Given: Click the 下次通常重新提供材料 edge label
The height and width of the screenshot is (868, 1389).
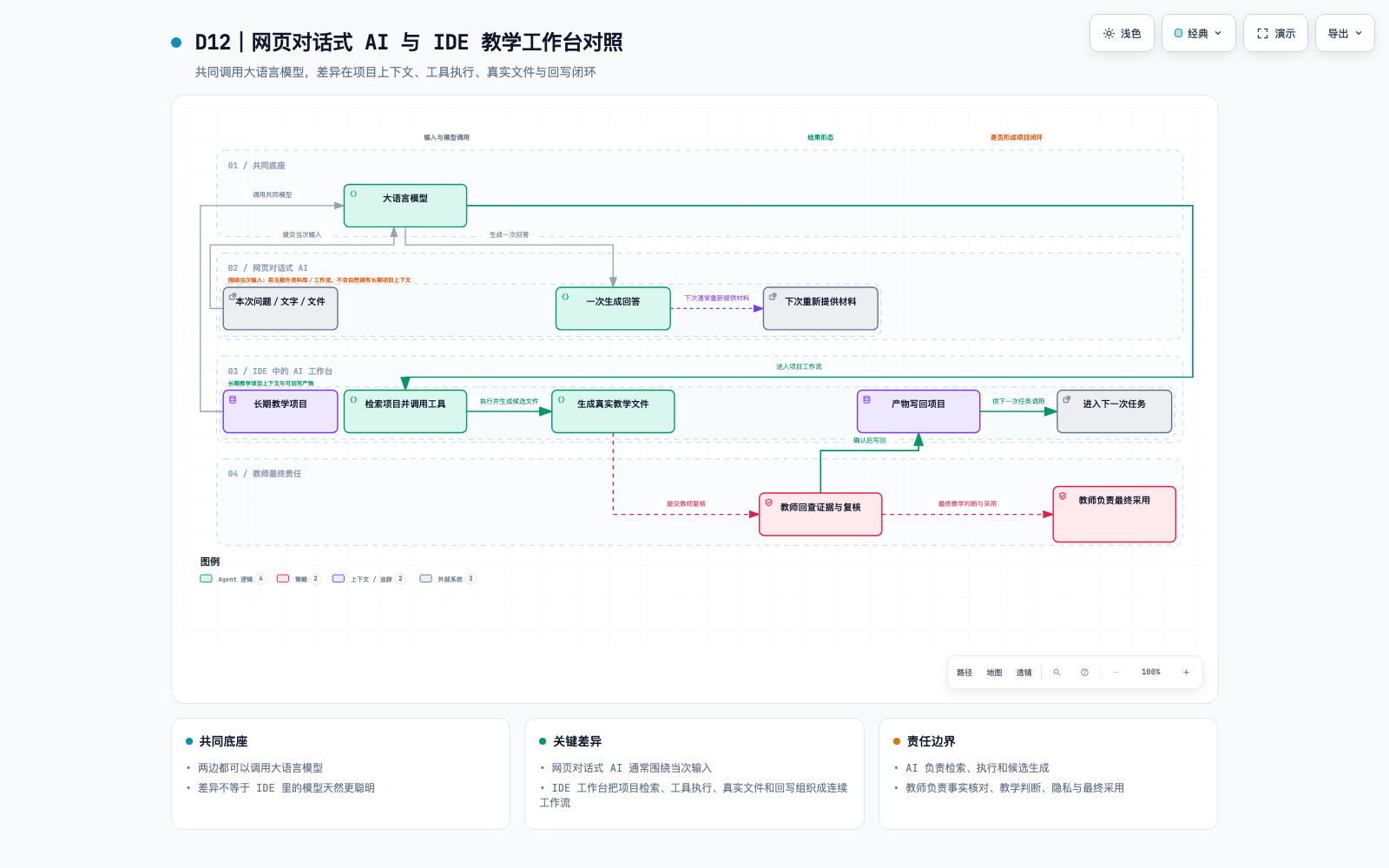Looking at the screenshot, I should 716,299.
